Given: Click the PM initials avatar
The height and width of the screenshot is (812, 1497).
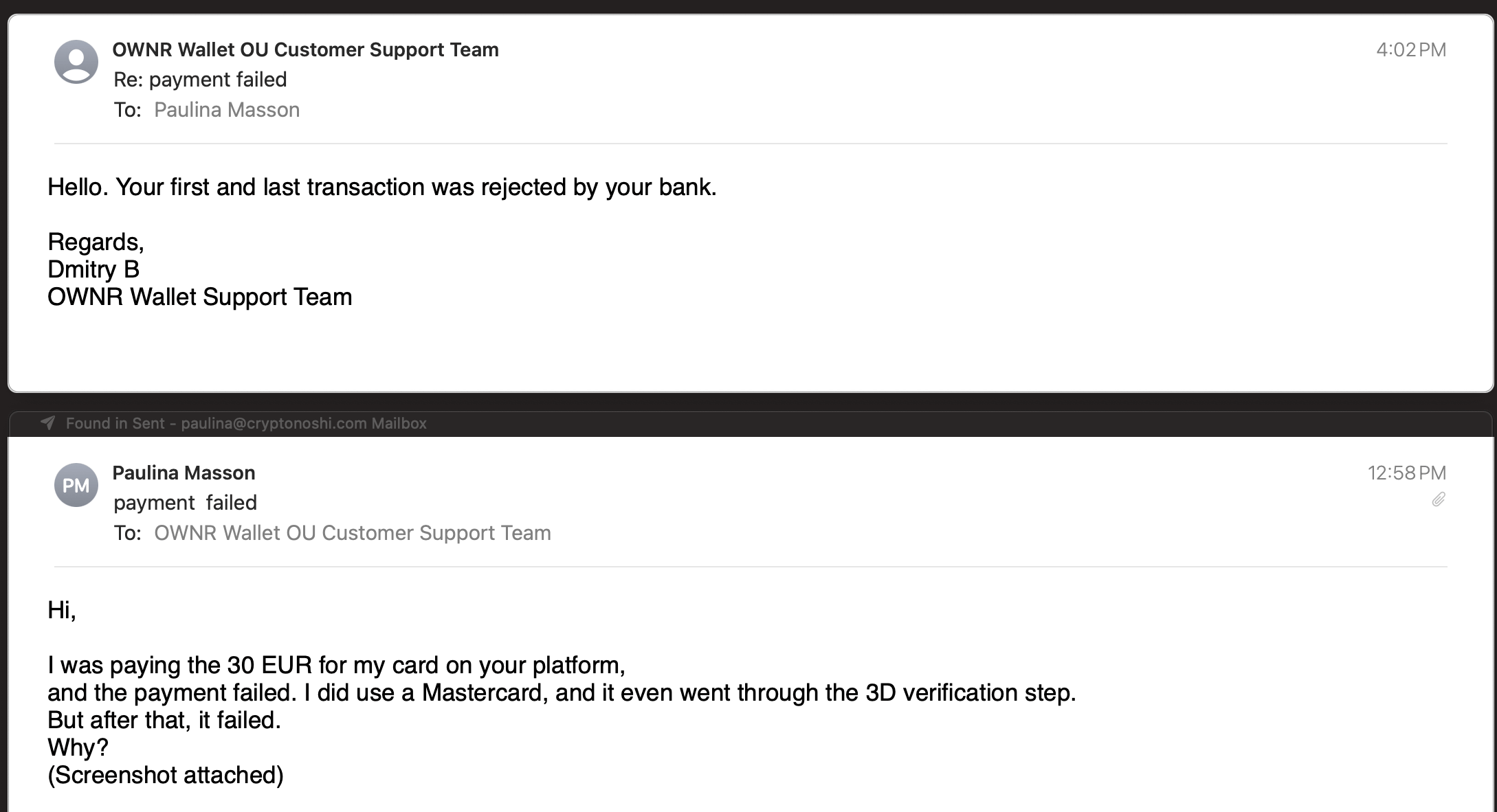Looking at the screenshot, I should click(76, 485).
